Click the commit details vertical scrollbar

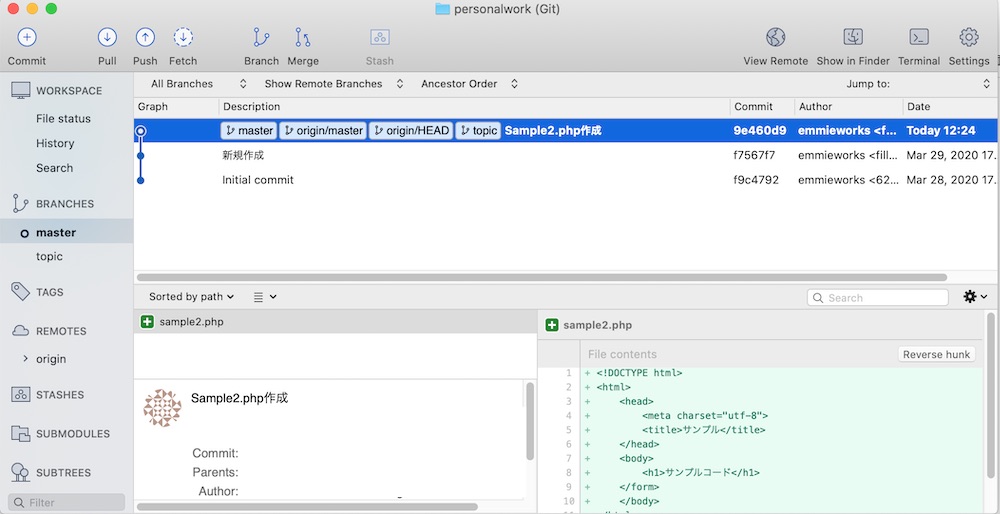click(x=530, y=421)
